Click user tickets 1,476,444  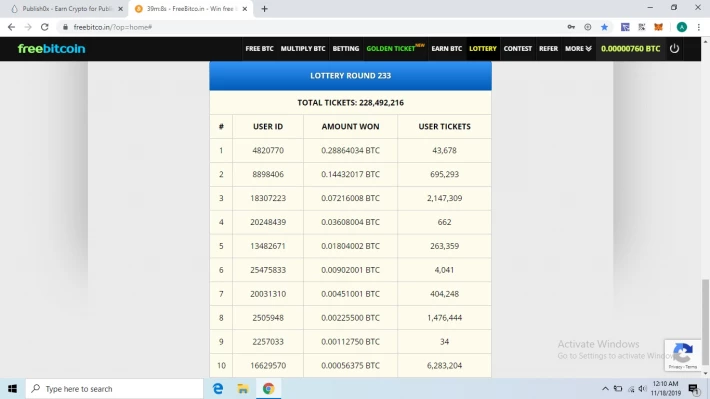[x=444, y=318]
